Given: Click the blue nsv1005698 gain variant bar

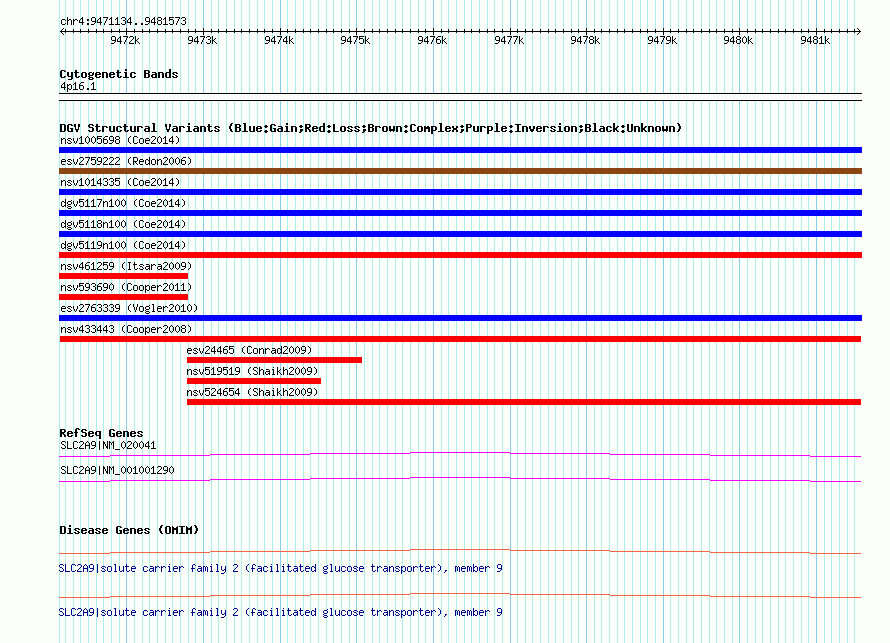Looking at the screenshot, I should (x=460, y=150).
